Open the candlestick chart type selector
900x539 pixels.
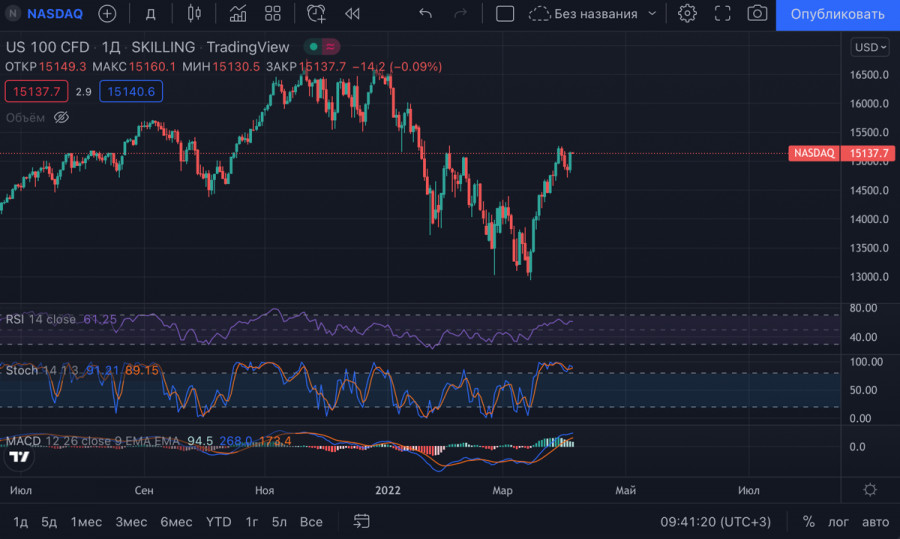click(x=194, y=13)
